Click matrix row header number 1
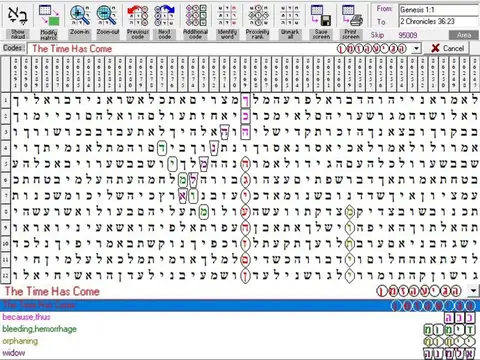Viewport: 480px width, 360px height. tap(5, 100)
